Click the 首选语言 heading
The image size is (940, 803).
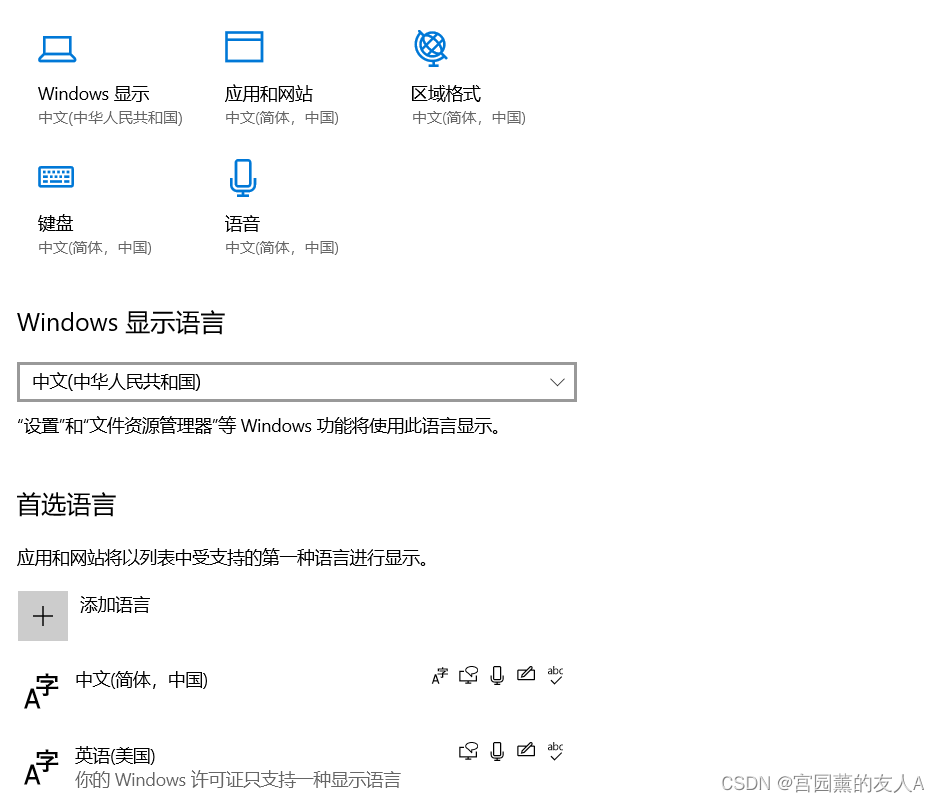coord(67,504)
